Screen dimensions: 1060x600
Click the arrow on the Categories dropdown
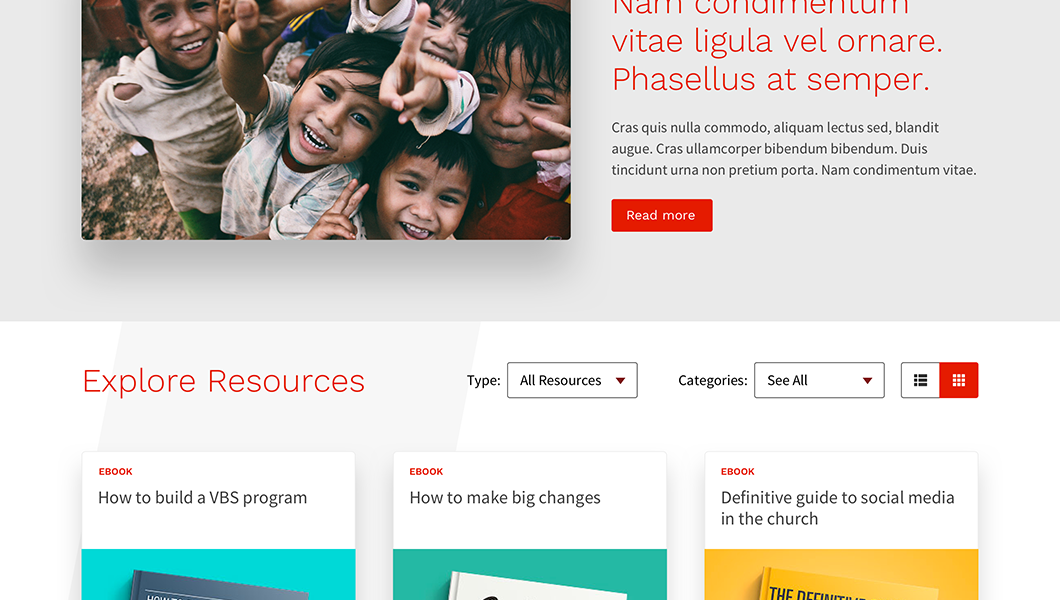(867, 381)
